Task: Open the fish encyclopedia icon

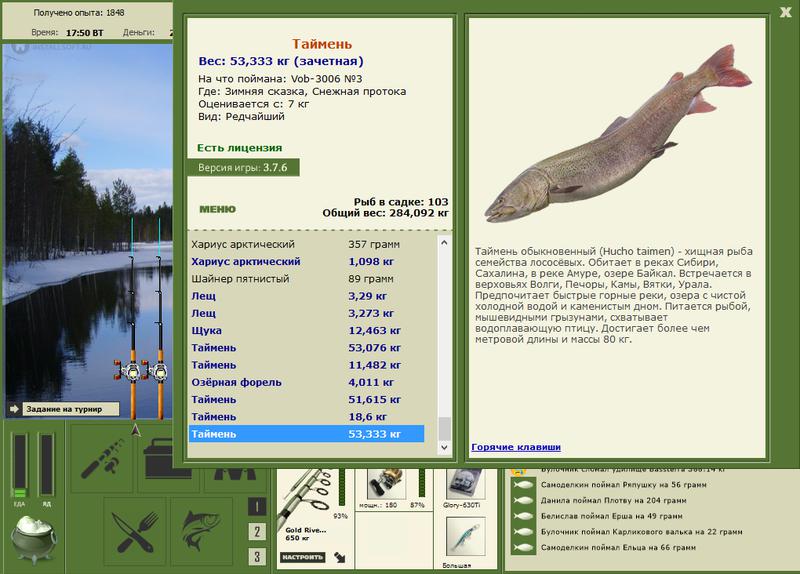Action: point(201,532)
